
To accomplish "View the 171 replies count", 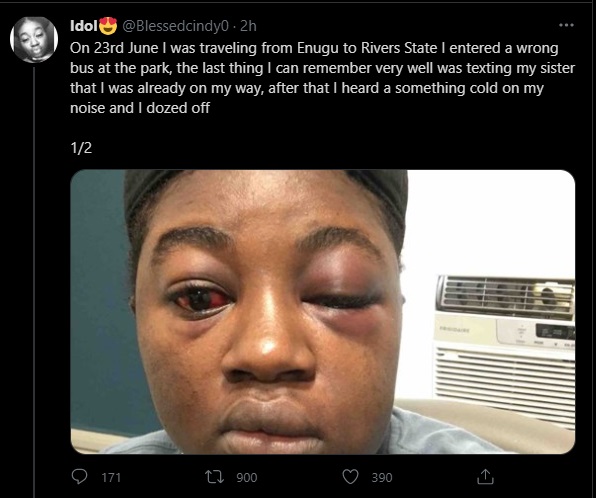I will (x=111, y=477).
